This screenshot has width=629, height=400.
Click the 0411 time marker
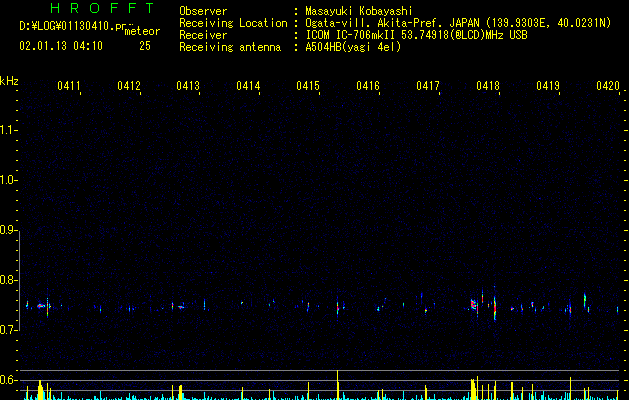coord(69,86)
